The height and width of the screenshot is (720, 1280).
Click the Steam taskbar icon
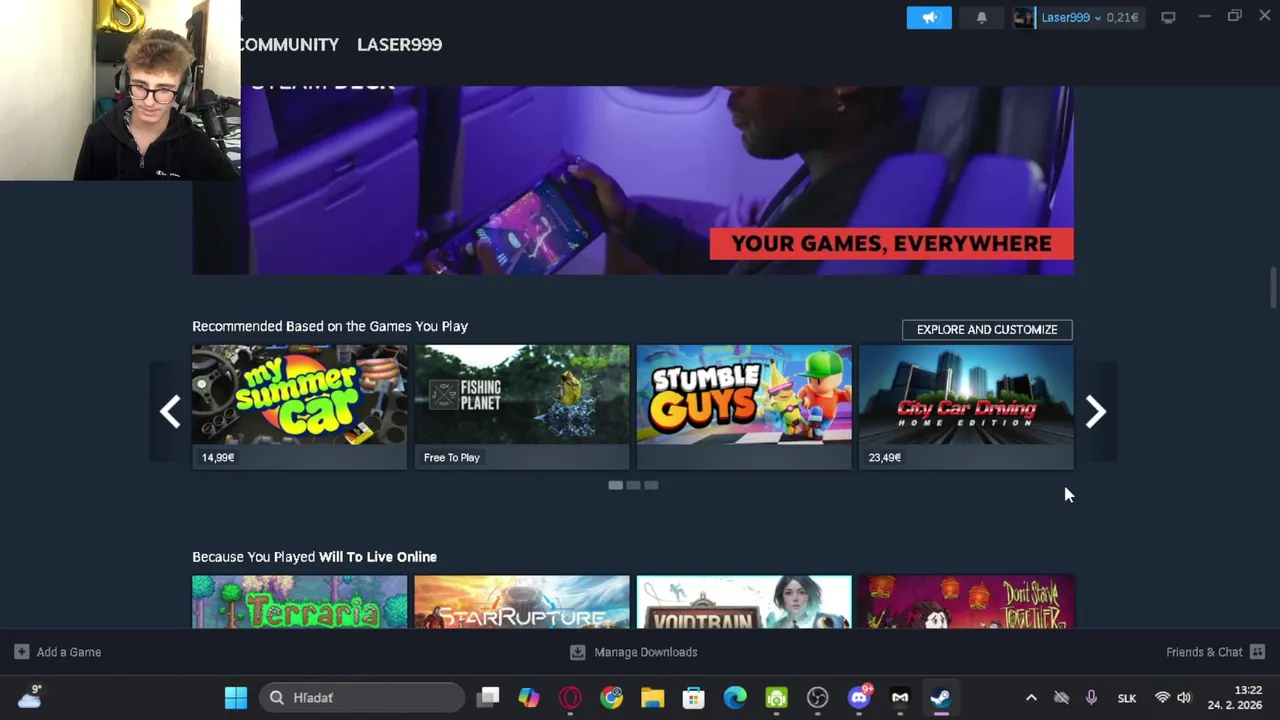pos(941,698)
